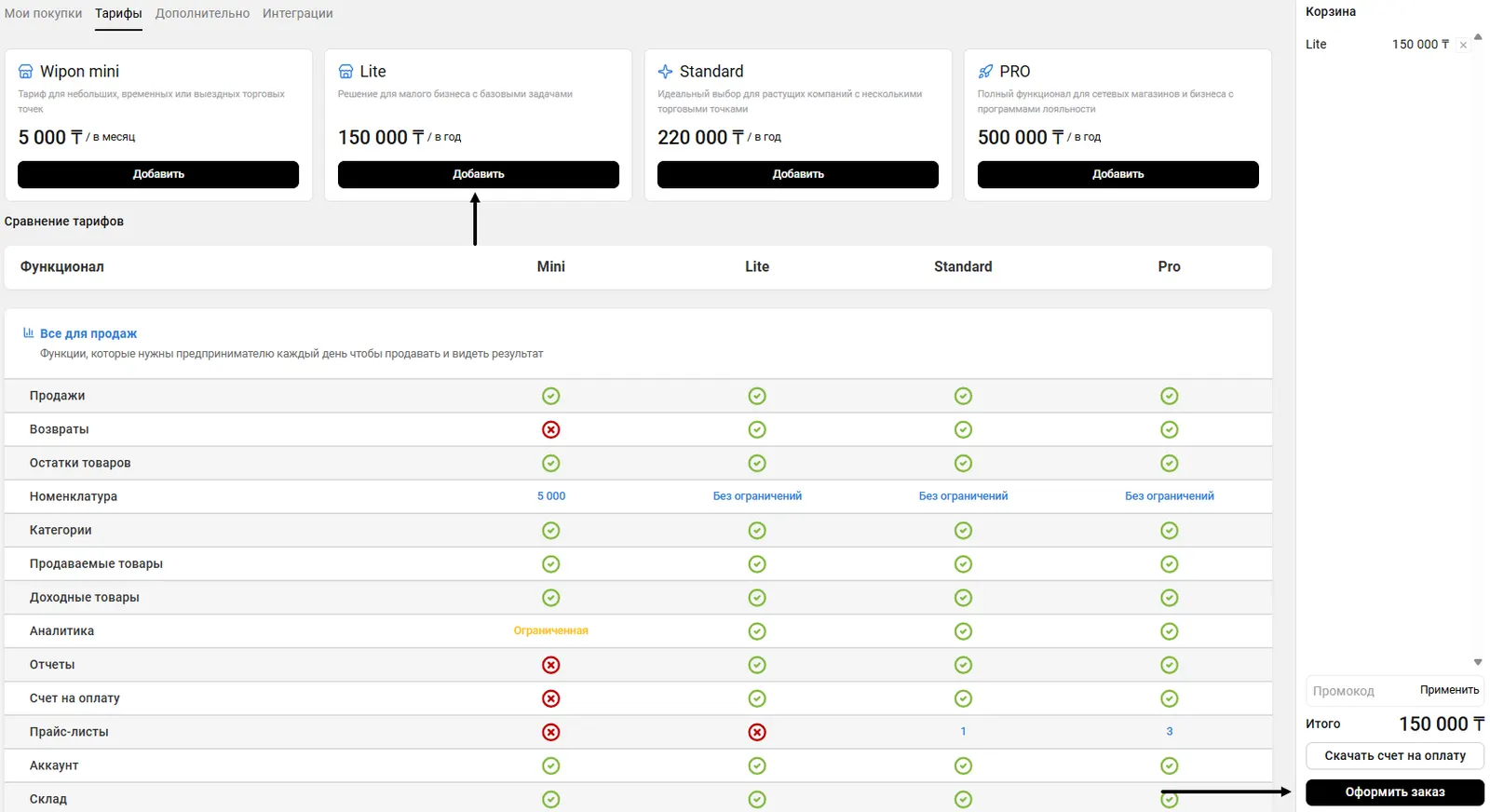Screen dimensions: 1490x812
Task: Click red cross for Прайс-листы in Lite column
Action: coord(757,732)
